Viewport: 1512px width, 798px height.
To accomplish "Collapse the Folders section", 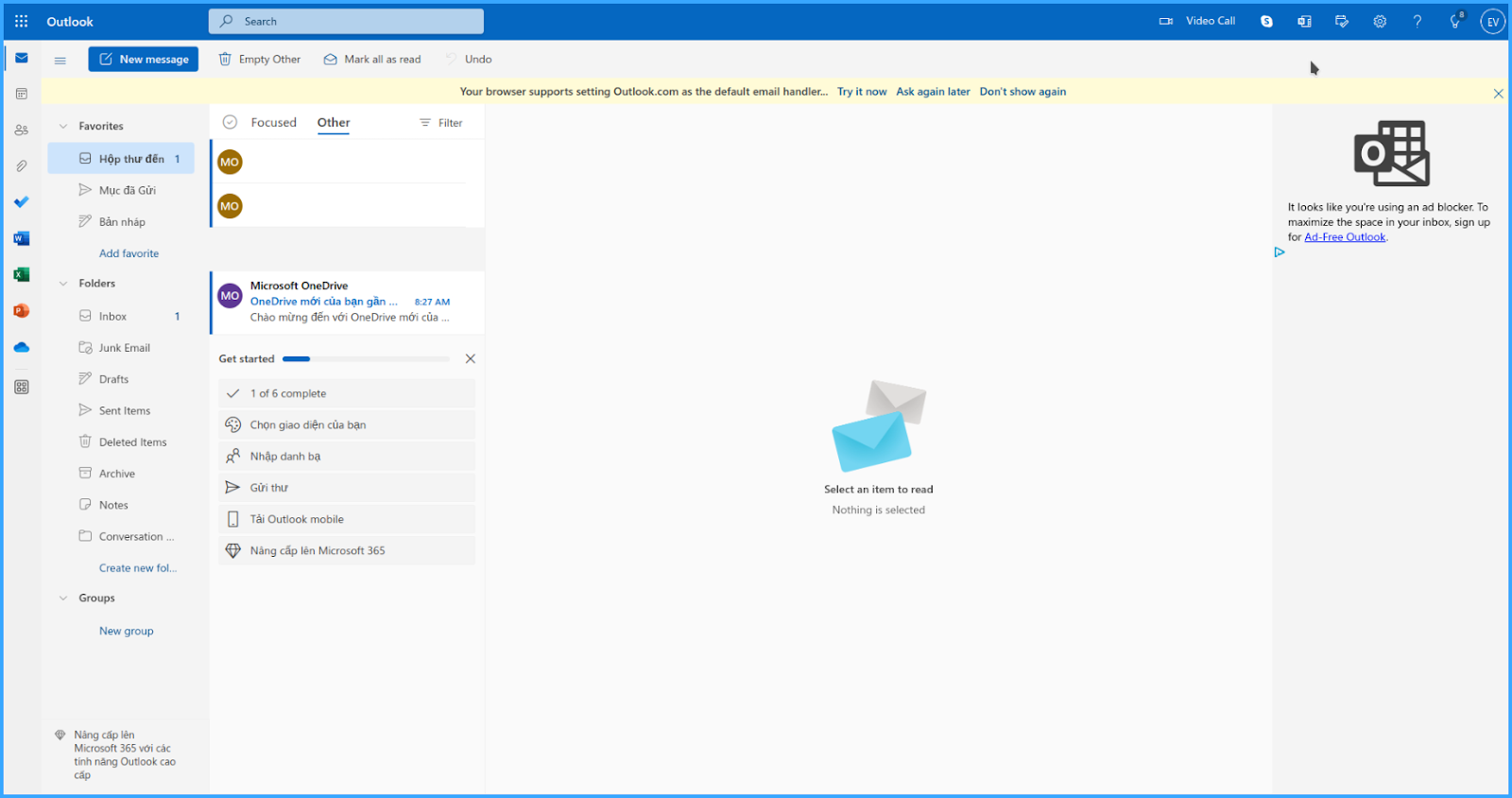I will point(63,284).
